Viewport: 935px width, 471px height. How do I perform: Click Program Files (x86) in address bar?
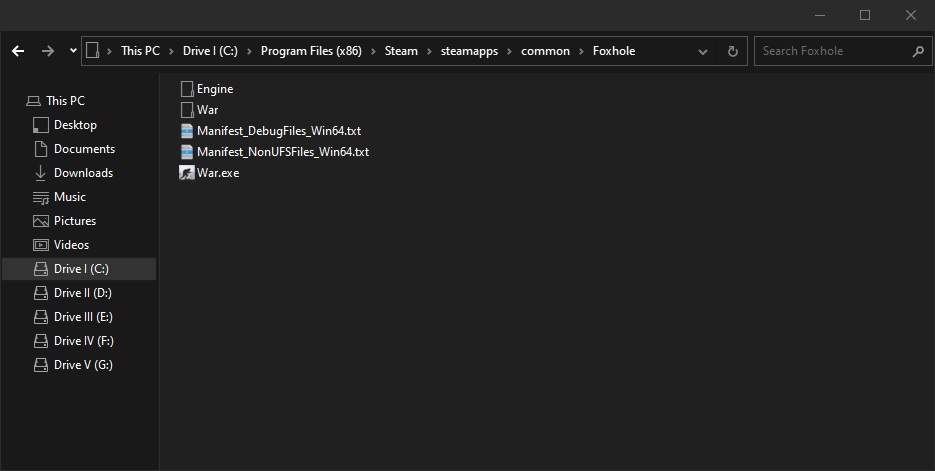pyautogui.click(x=311, y=51)
